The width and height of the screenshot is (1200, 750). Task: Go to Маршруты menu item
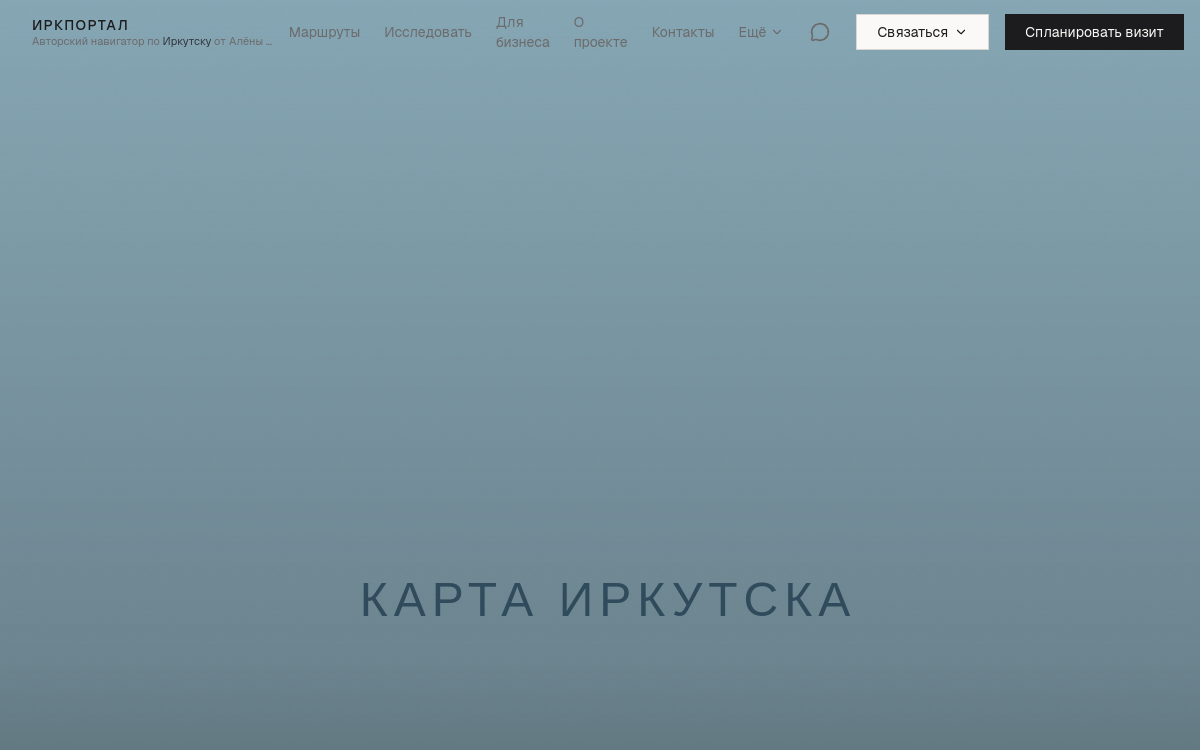[324, 32]
